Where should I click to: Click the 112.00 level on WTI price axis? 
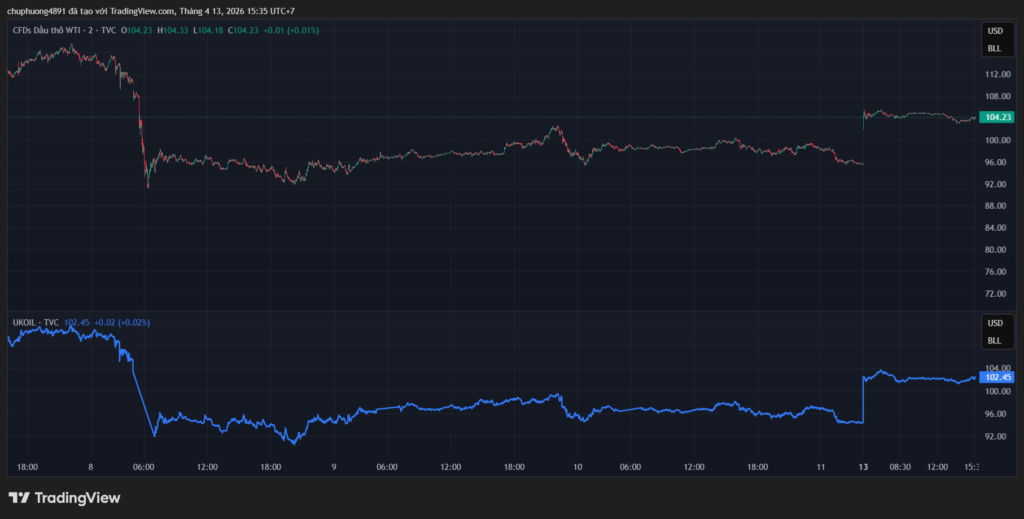click(996, 75)
